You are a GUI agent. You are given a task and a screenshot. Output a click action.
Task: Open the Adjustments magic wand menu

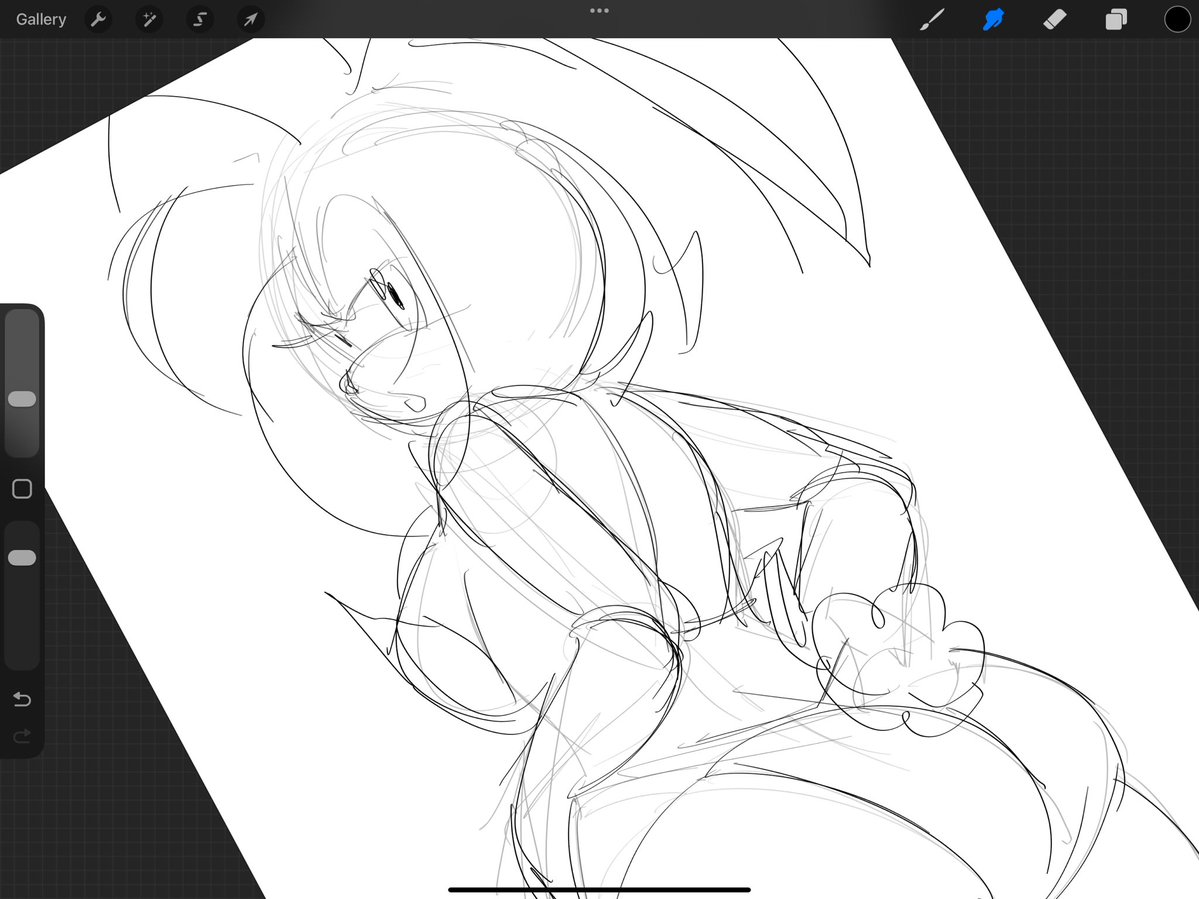(x=149, y=19)
